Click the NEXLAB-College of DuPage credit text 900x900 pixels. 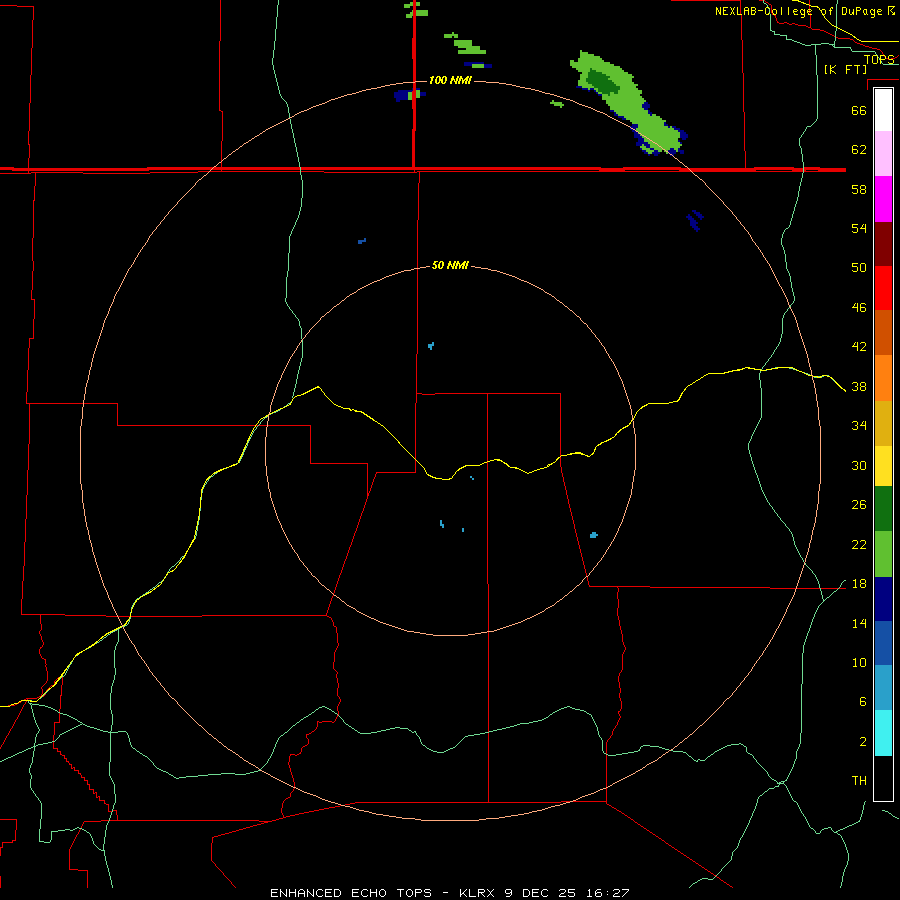805,11
